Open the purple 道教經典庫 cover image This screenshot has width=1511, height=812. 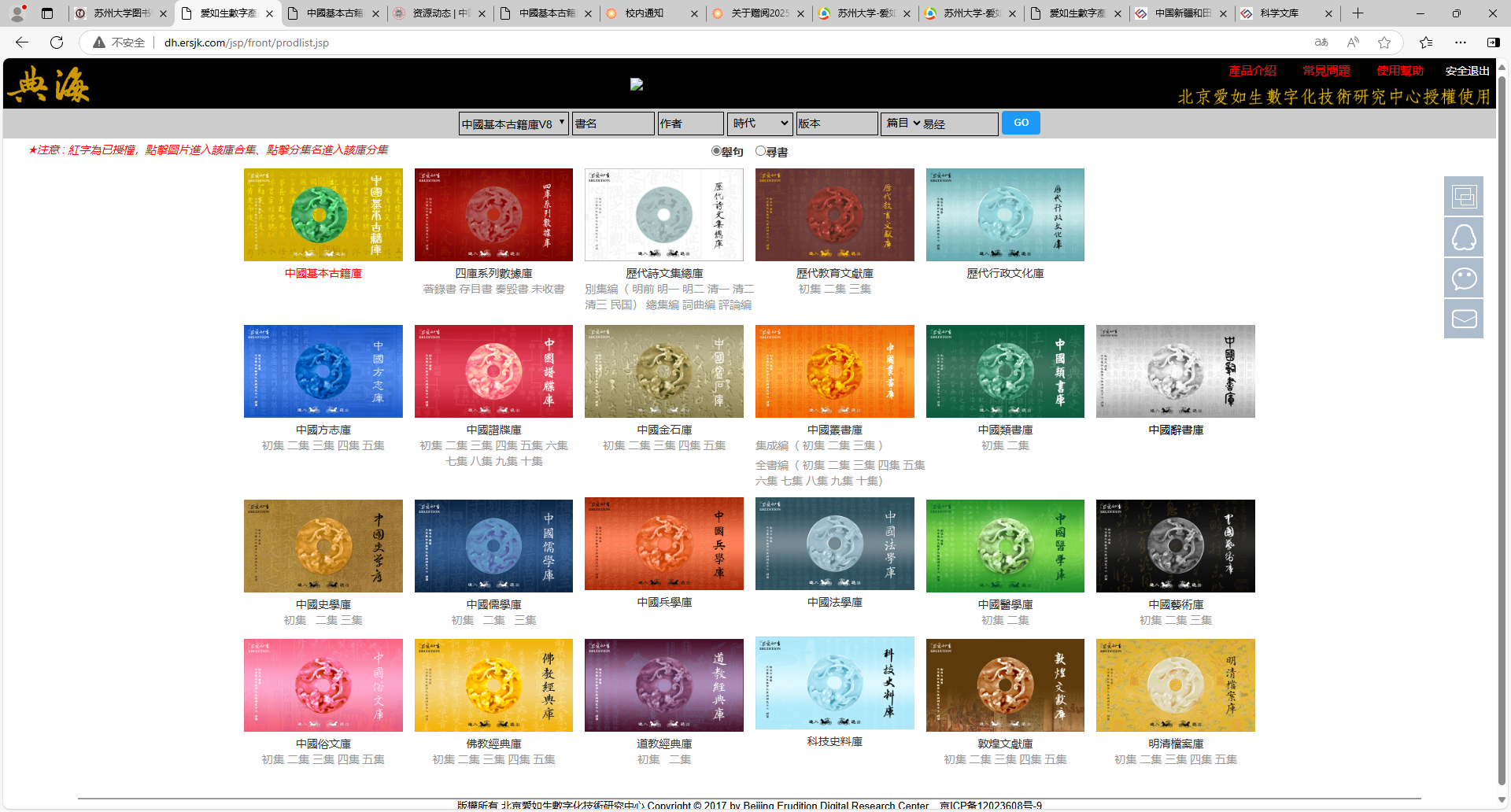664,685
